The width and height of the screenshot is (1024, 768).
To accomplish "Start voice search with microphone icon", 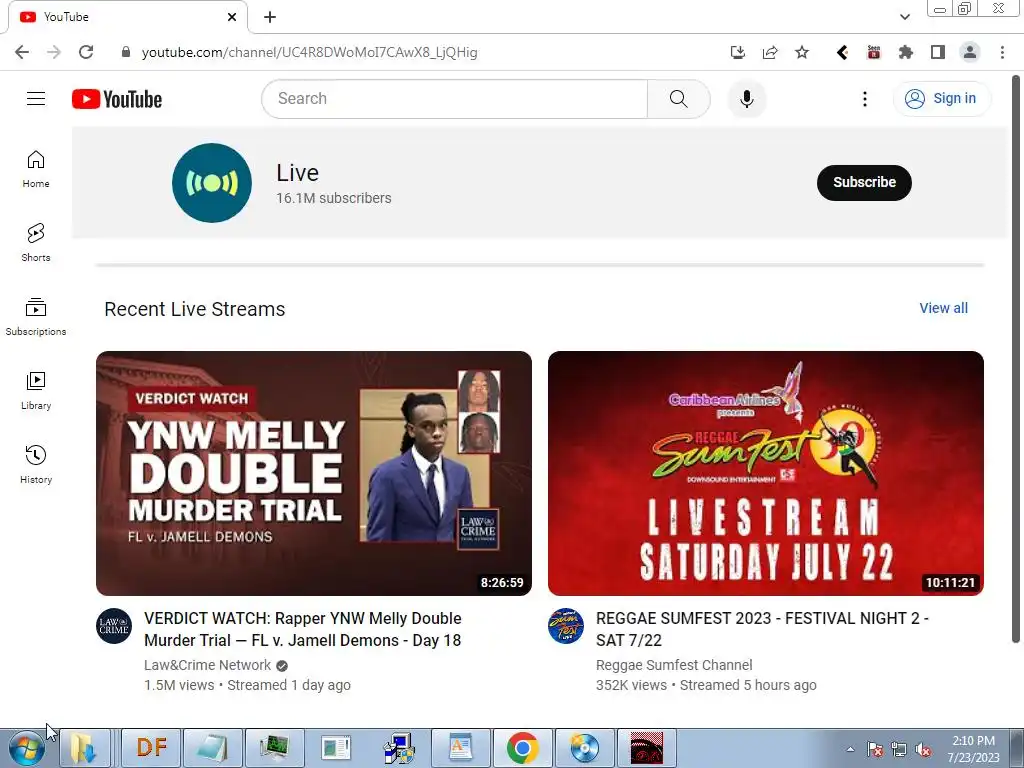I will (x=746, y=99).
